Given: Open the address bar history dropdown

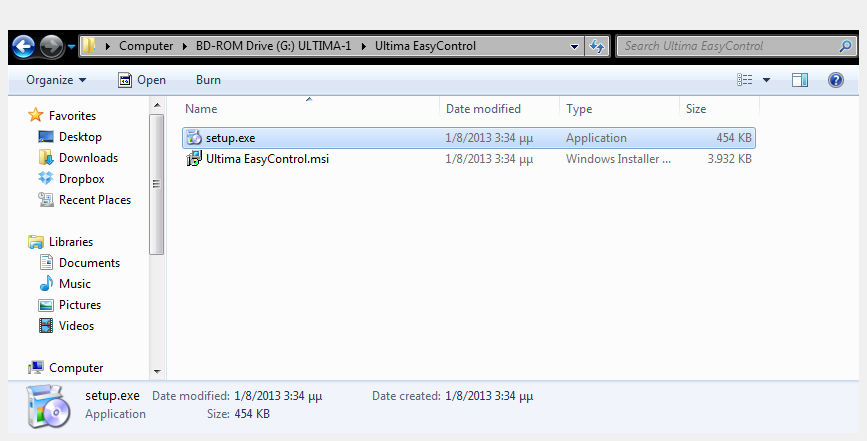Looking at the screenshot, I should [574, 46].
